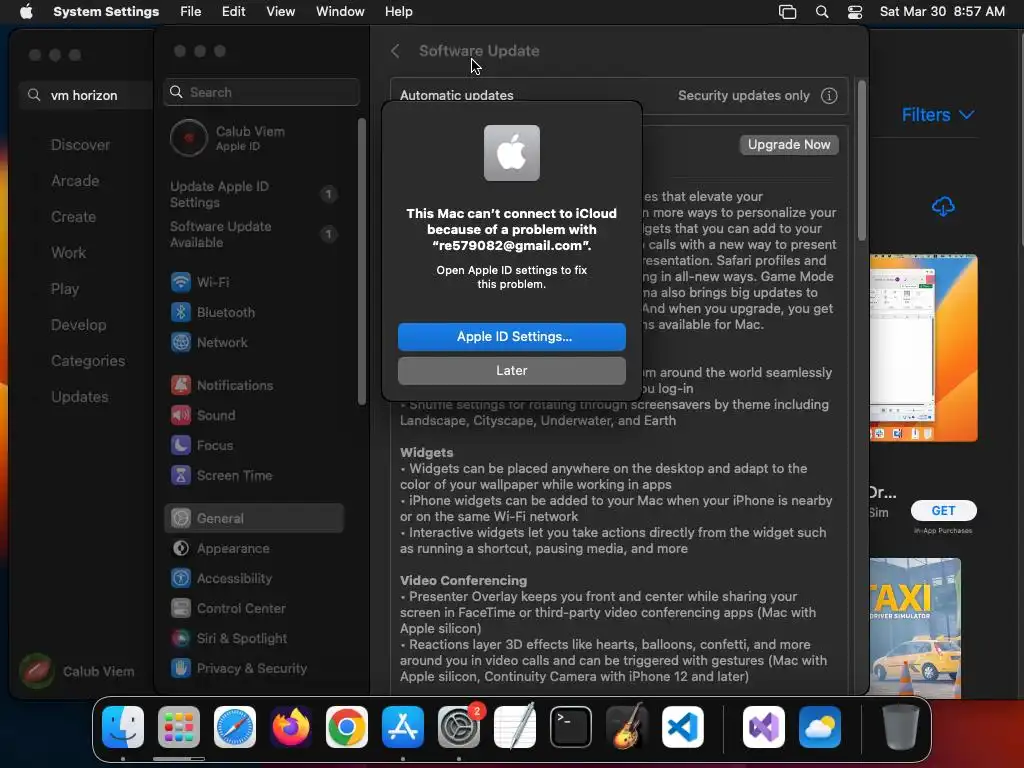
Task: Select General gear icon in sidebar
Action: click(181, 519)
